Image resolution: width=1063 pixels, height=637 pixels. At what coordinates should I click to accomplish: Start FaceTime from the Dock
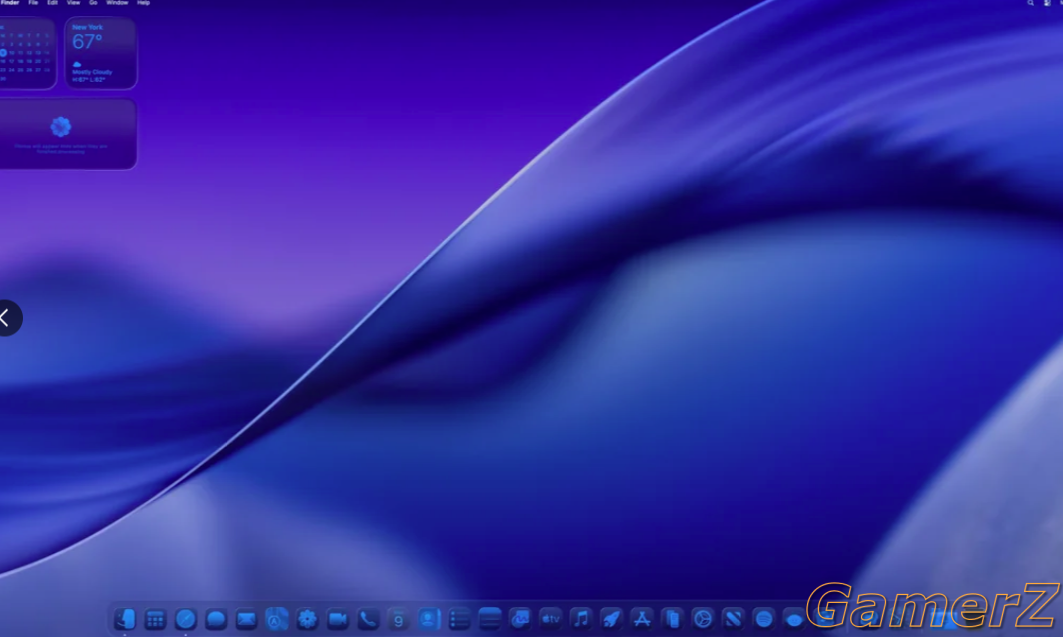pos(338,619)
